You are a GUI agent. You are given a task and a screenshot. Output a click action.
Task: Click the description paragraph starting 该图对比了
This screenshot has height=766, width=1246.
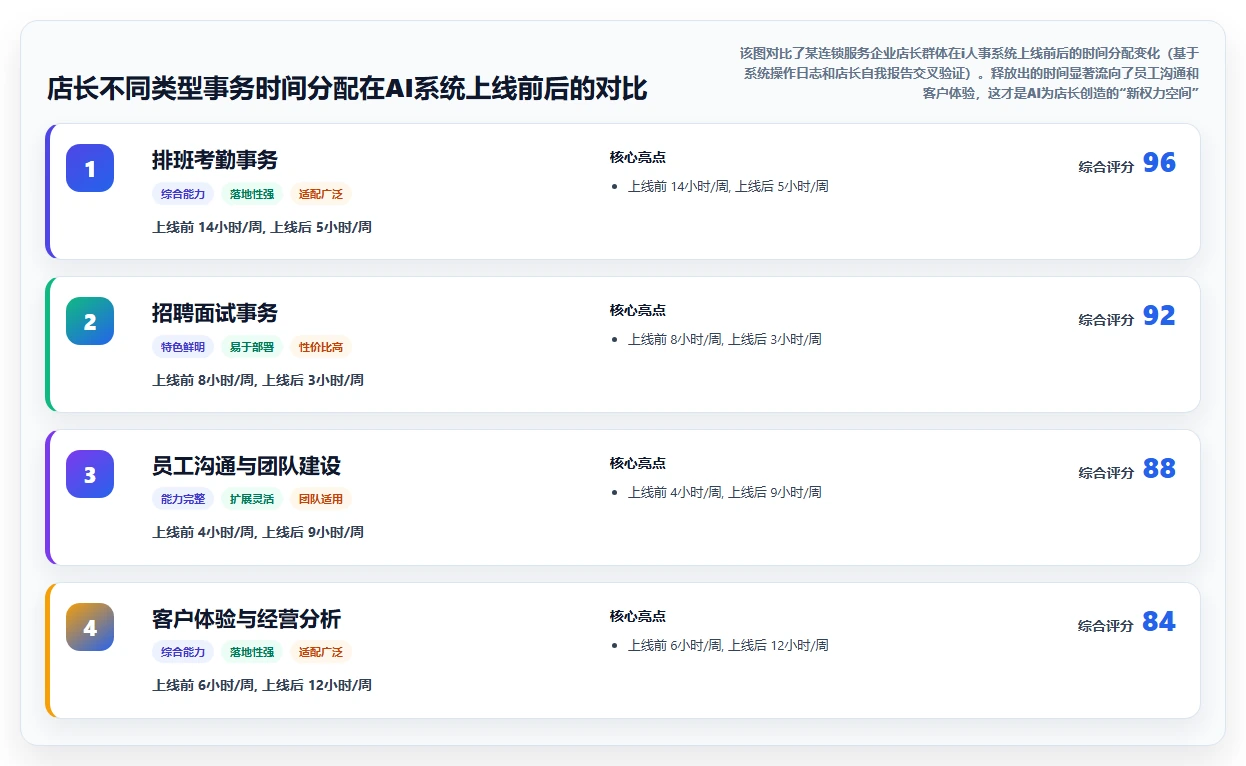click(968, 73)
